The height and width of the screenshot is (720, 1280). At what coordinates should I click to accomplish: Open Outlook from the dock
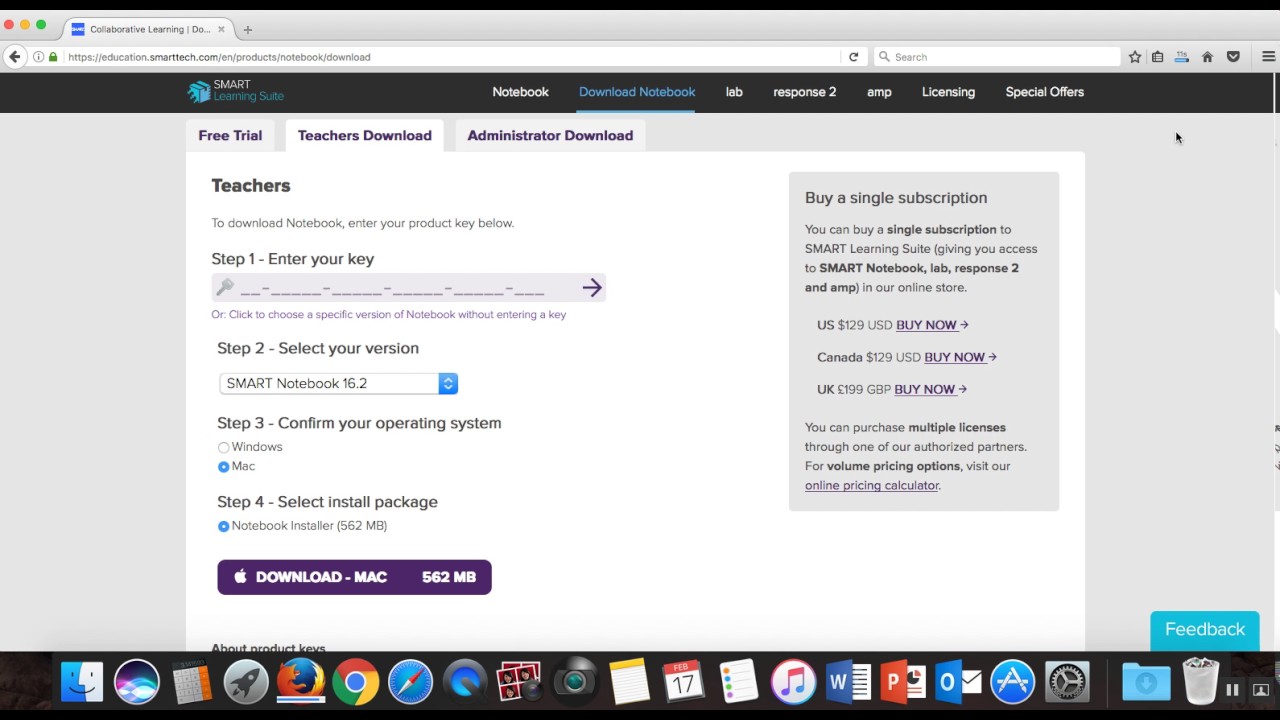(x=958, y=683)
